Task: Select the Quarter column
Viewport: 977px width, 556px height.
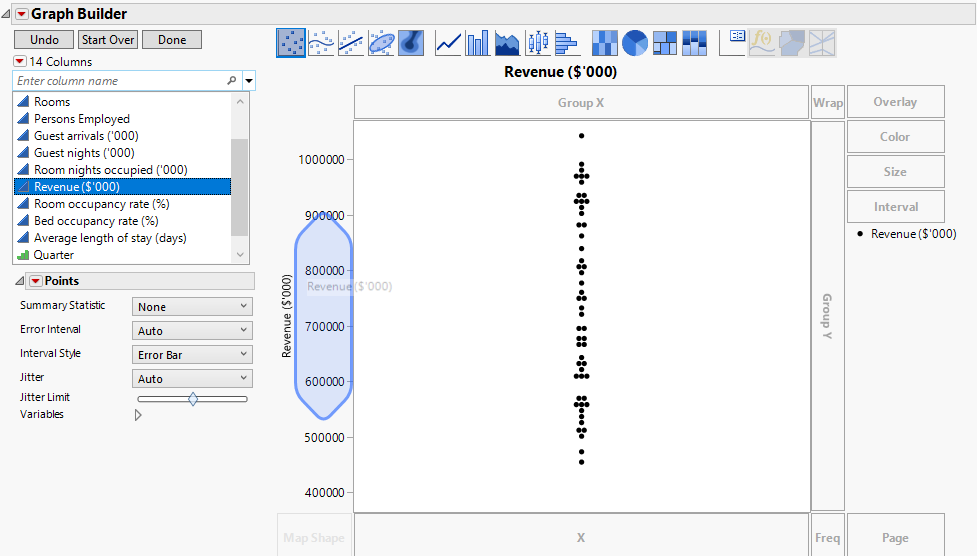Action: pyautogui.click(x=122, y=255)
